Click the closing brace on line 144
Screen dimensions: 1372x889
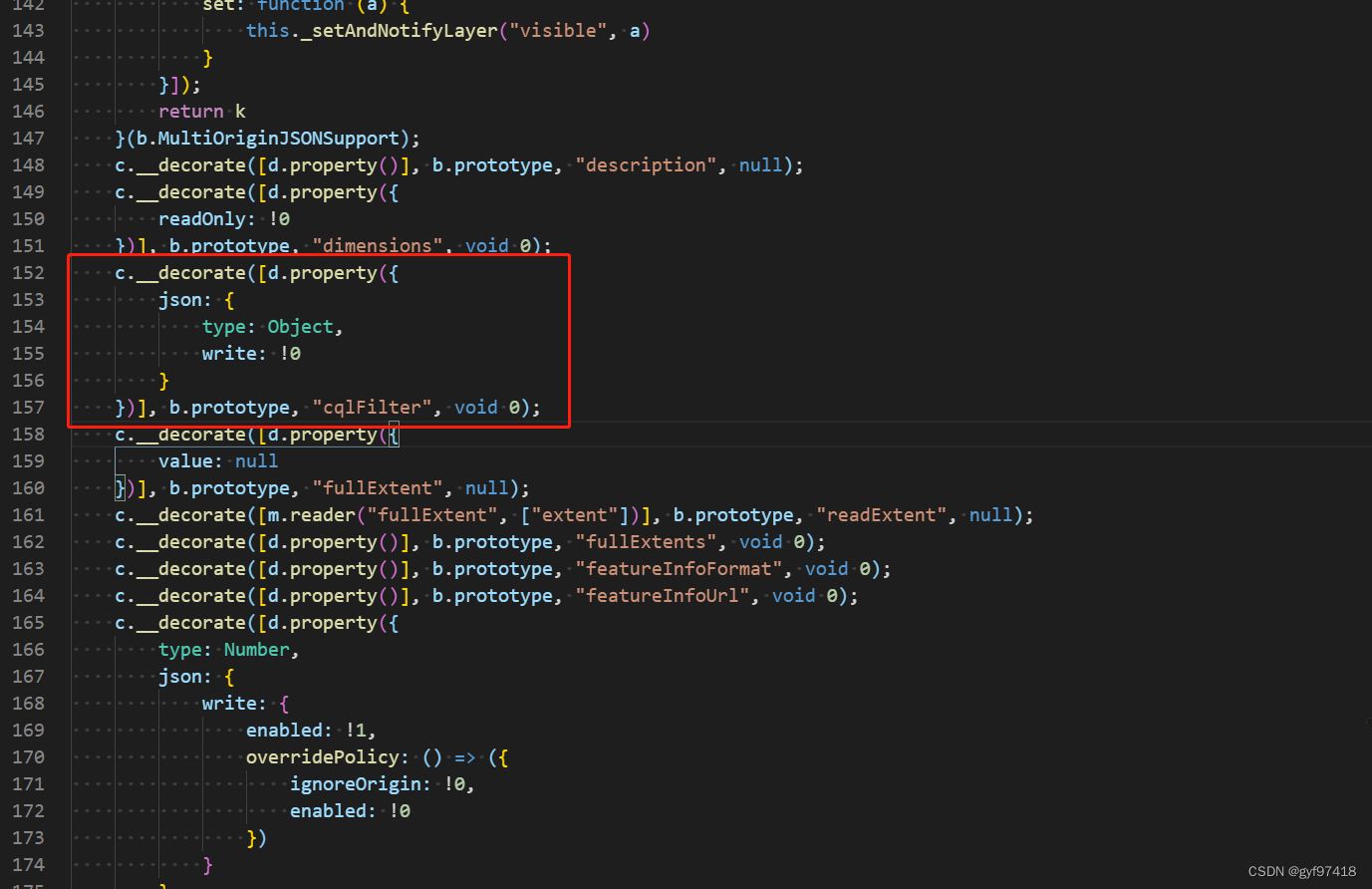coord(207,58)
